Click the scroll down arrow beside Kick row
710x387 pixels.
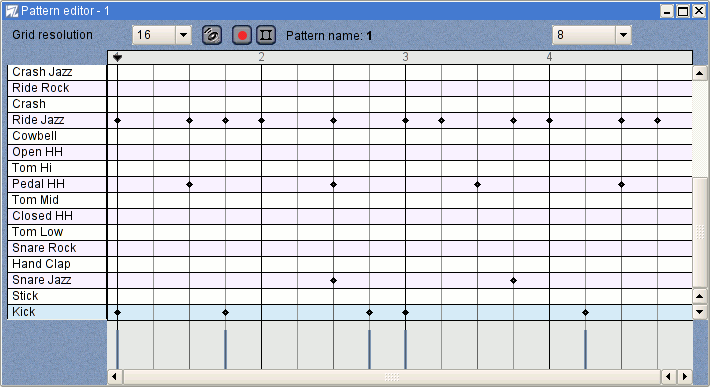(700, 312)
